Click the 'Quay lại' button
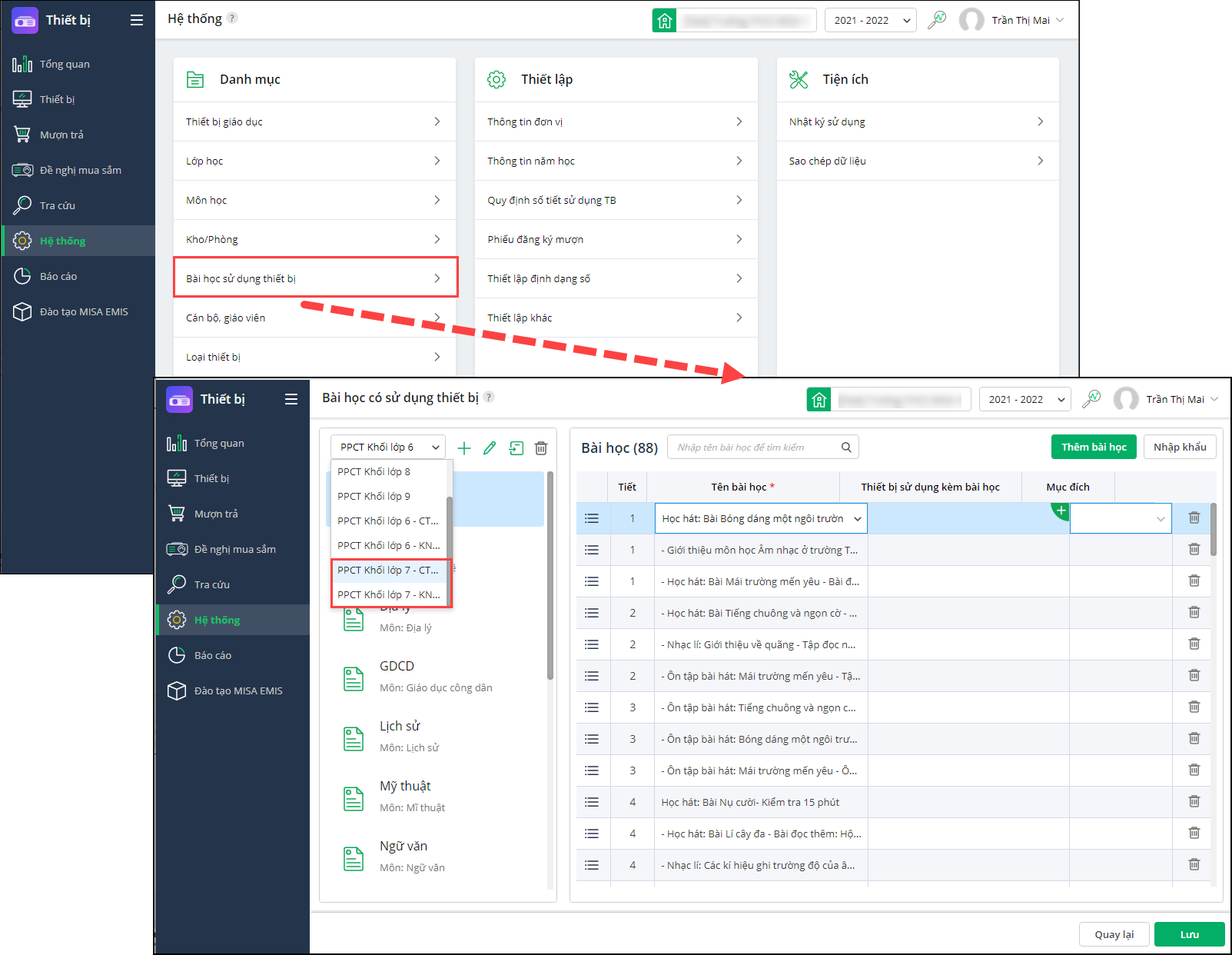This screenshot has height=955, width=1232. click(1114, 934)
